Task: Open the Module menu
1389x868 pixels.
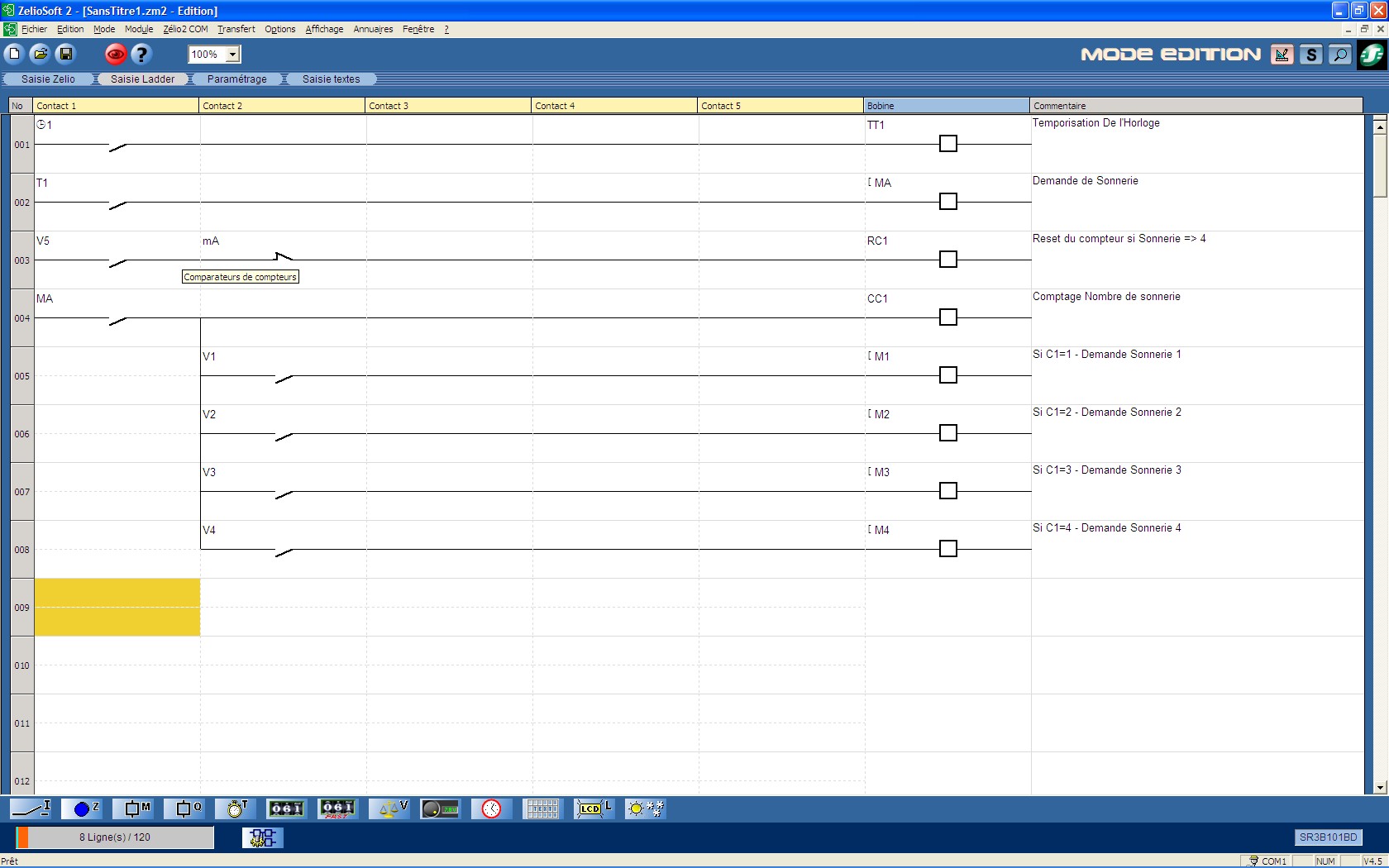Action: (x=139, y=29)
